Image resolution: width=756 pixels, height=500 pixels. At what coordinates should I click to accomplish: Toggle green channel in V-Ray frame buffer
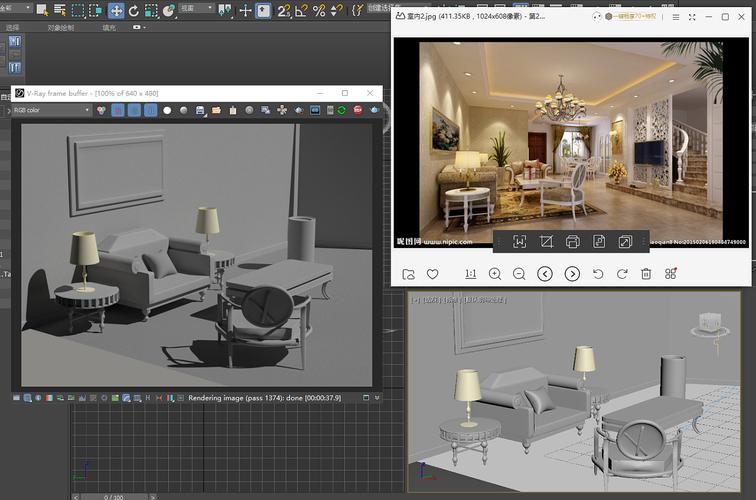(134, 110)
